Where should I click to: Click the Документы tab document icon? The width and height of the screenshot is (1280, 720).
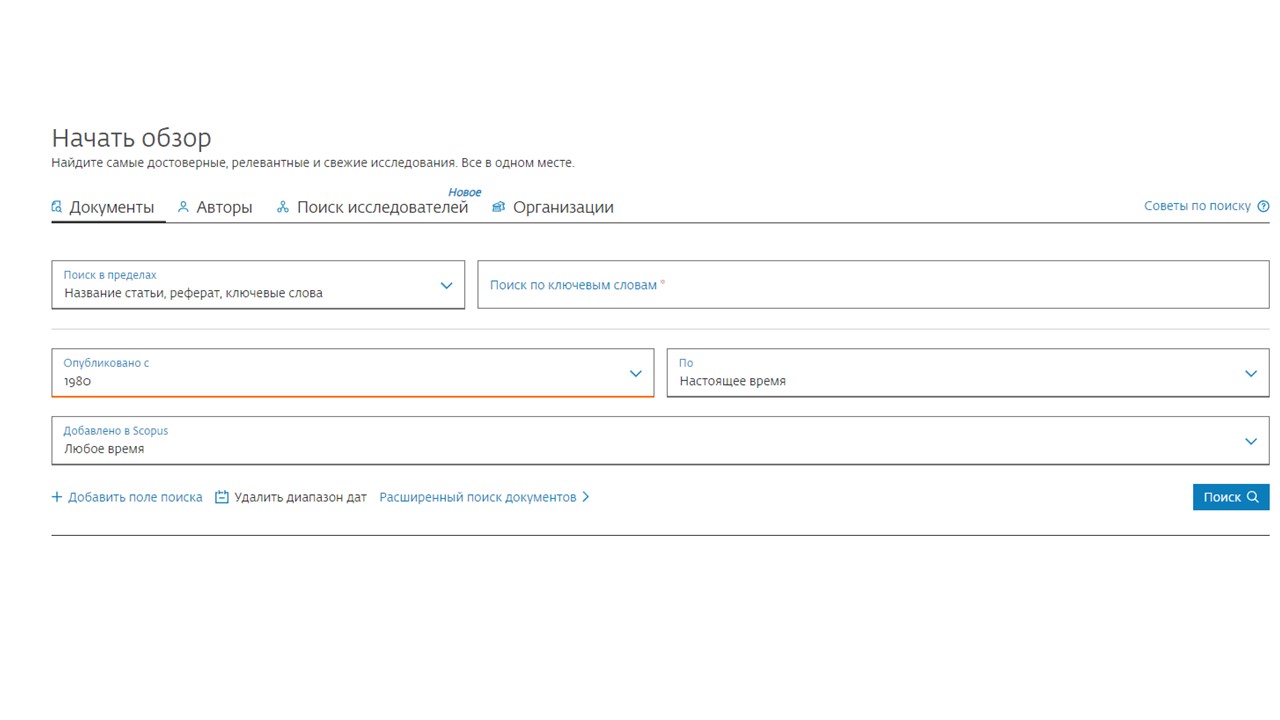57,207
